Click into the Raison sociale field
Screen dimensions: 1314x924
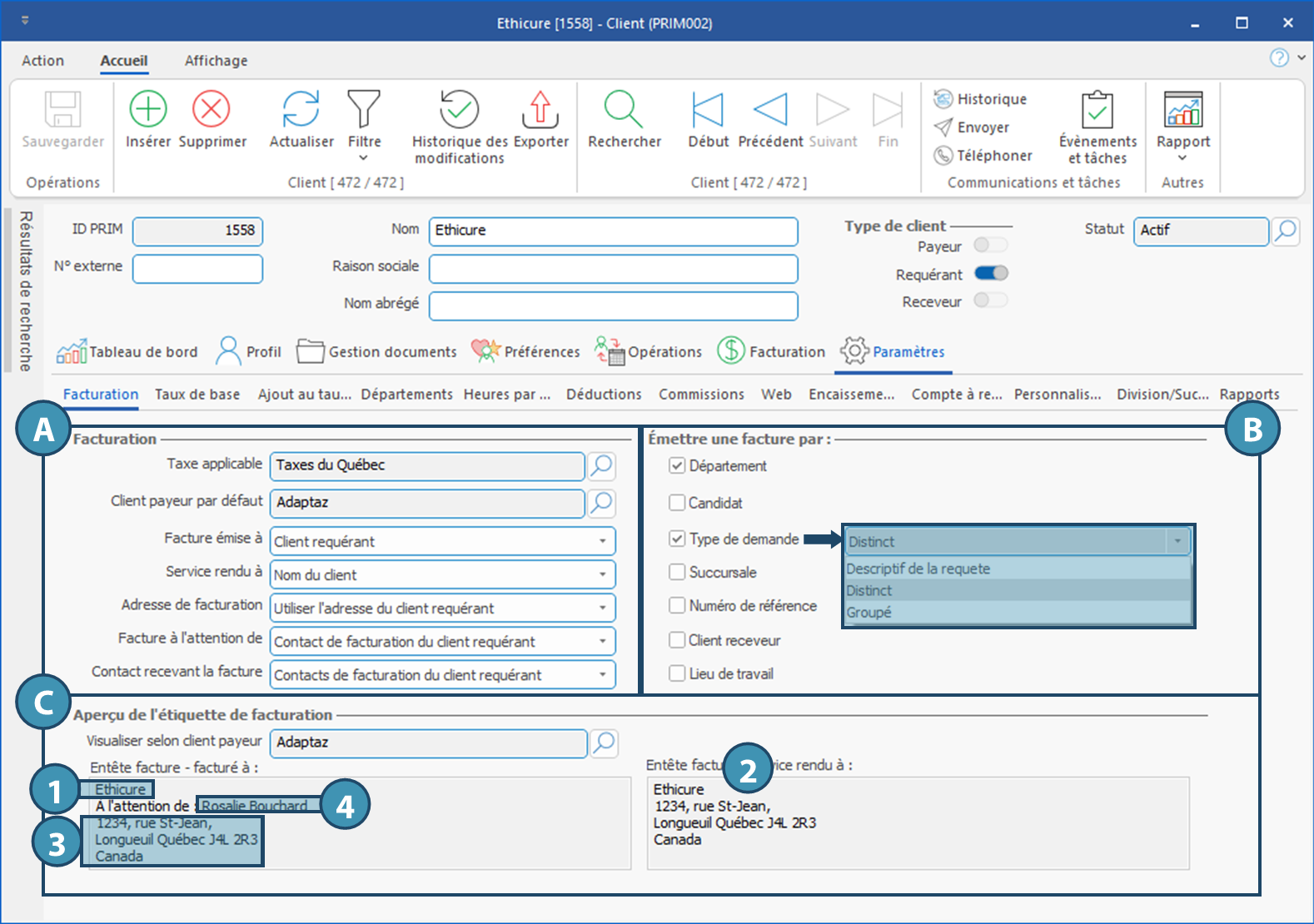613,269
